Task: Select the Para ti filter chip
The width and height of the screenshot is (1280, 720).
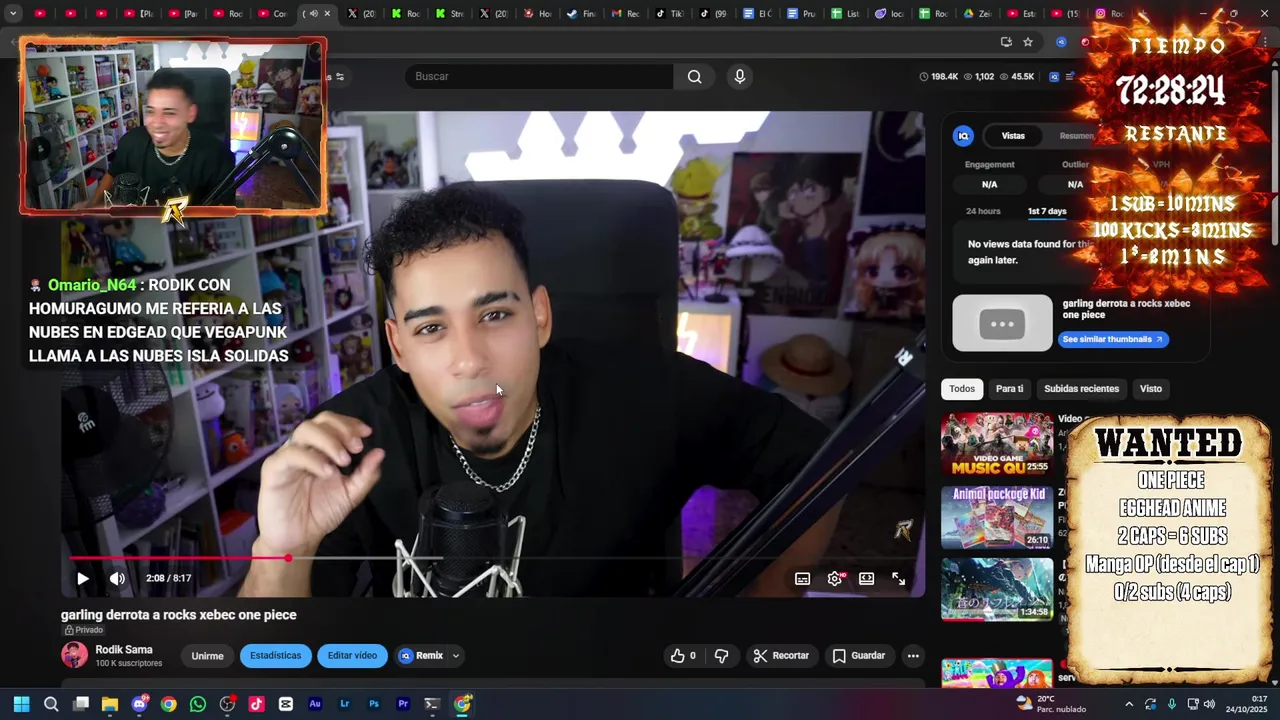Action: 1009,389
